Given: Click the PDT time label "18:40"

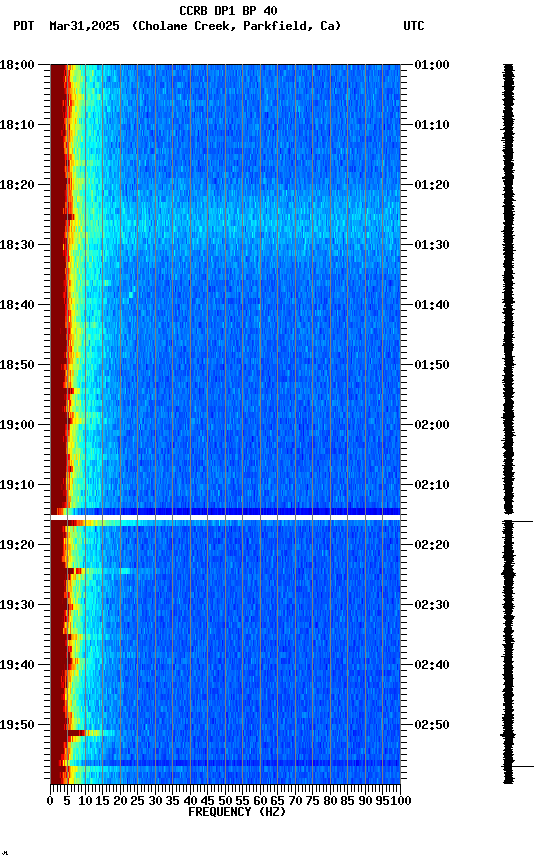Looking at the screenshot, I should point(17,305).
